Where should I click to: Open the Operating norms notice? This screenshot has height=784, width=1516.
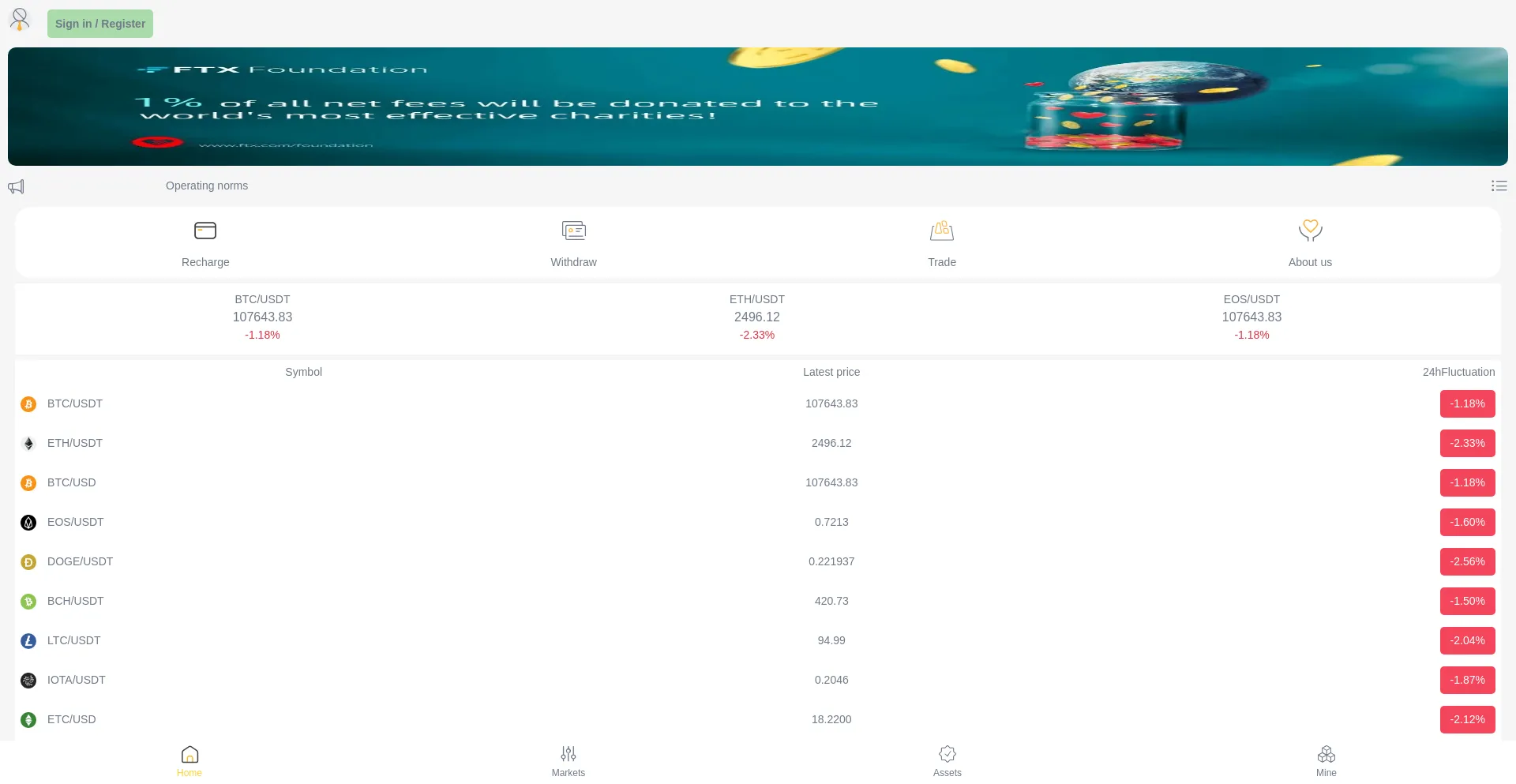pyautogui.click(x=207, y=186)
